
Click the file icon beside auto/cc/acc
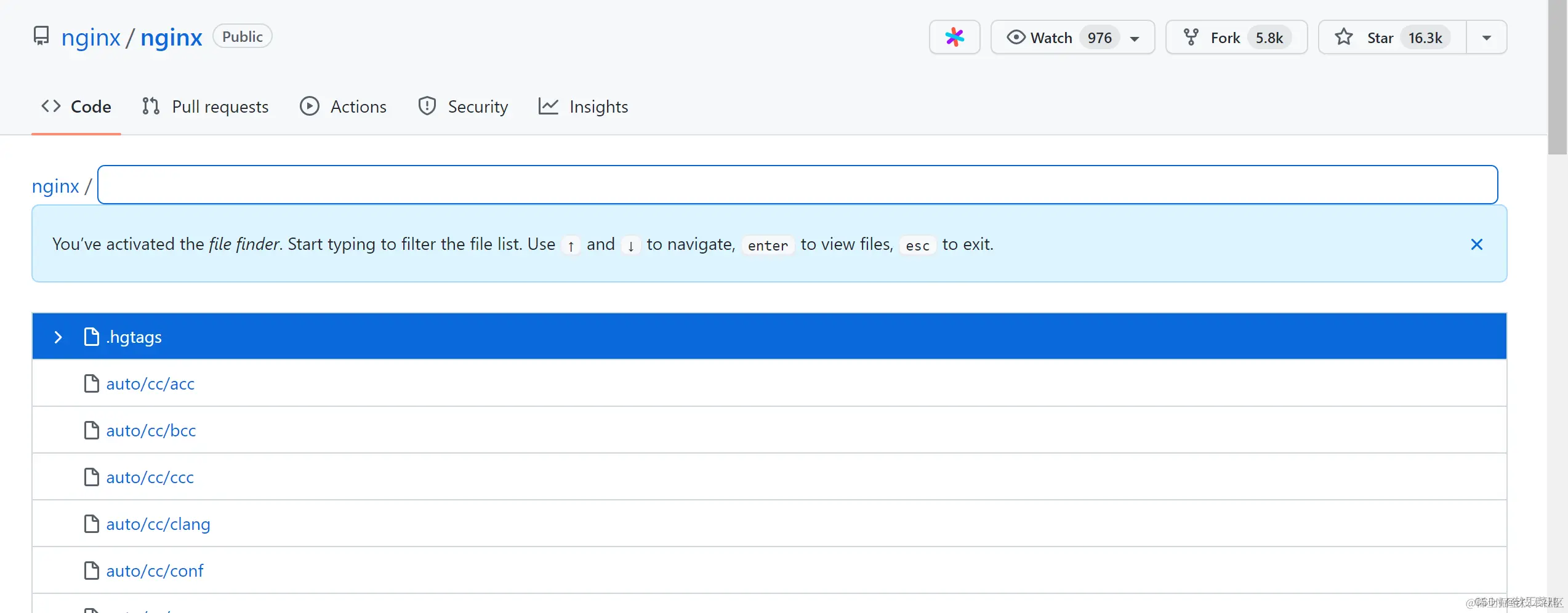pyautogui.click(x=91, y=383)
